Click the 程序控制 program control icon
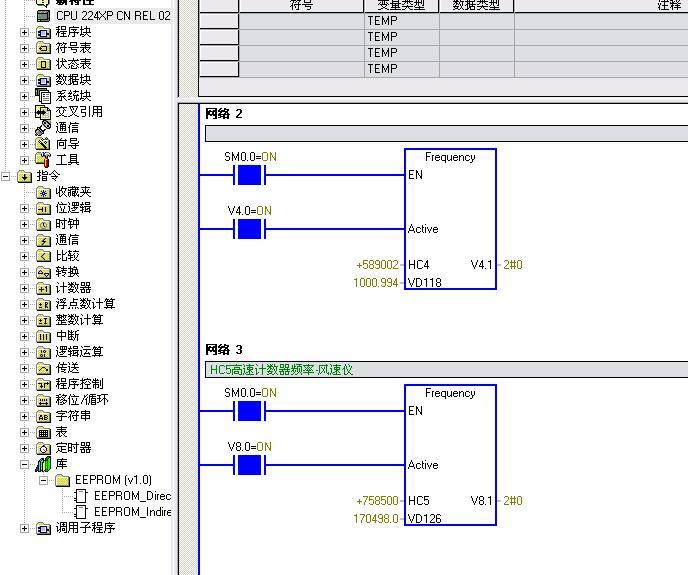Viewport: 688px width, 575px height. point(43,385)
